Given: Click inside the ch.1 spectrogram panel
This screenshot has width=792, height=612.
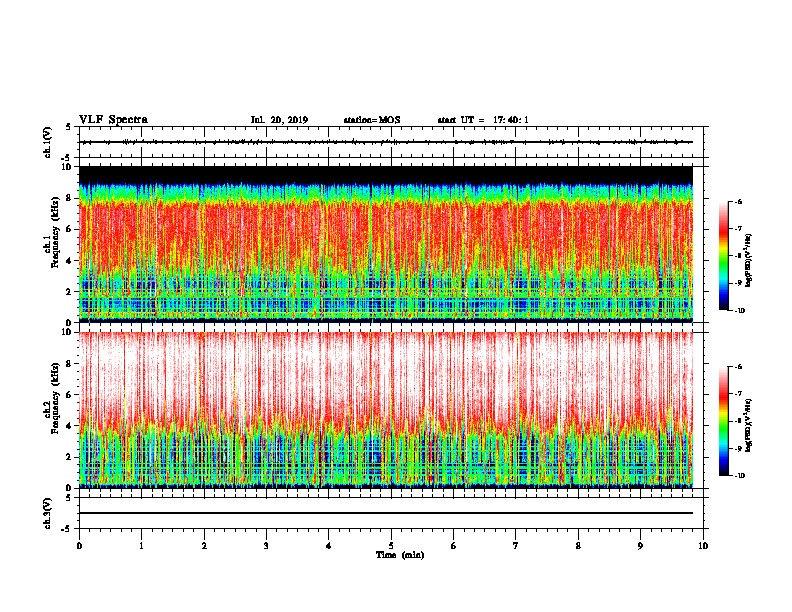Looking at the screenshot, I should [x=386, y=244].
